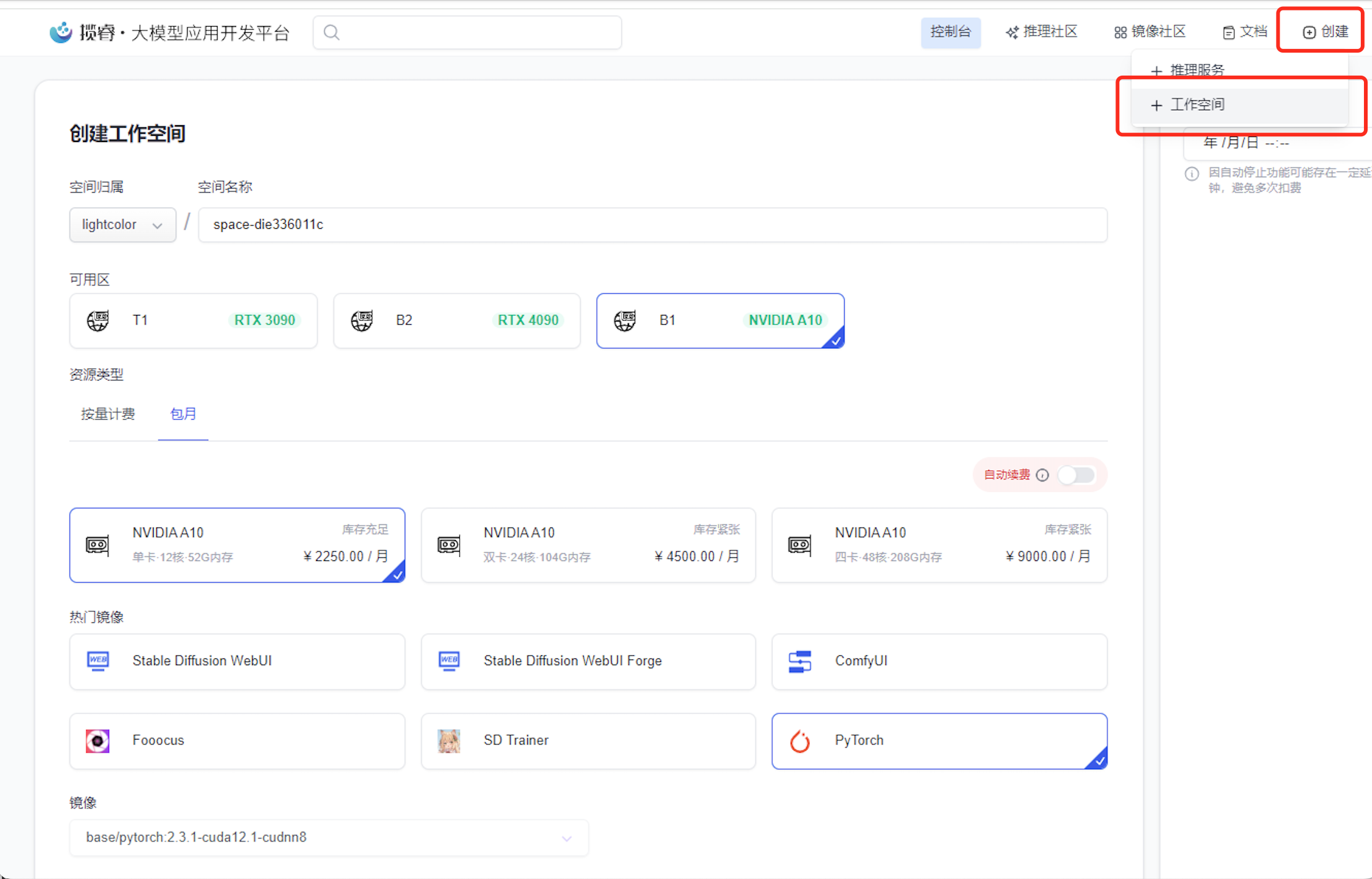Viewport: 1372px width, 879px height.
Task: Select the B2 RTX 4090 zone
Action: pyautogui.click(x=457, y=320)
